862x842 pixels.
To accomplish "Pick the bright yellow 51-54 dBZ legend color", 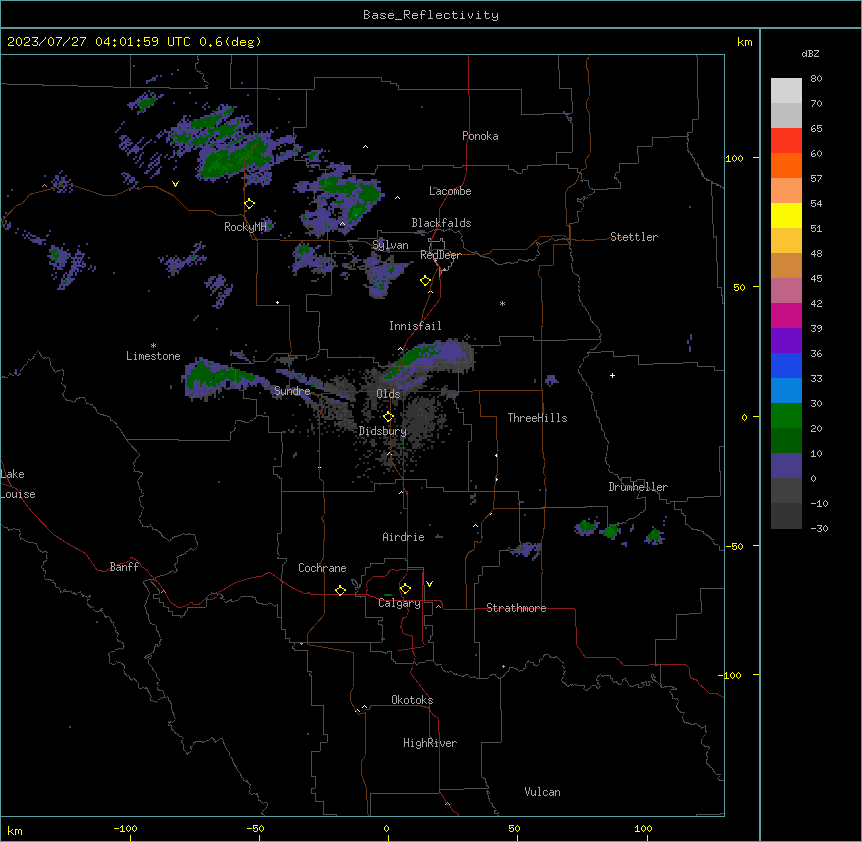I will coord(786,215).
